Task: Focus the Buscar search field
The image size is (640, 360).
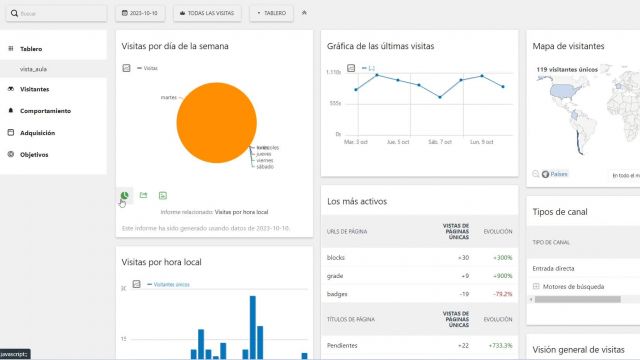Action: click(56, 13)
